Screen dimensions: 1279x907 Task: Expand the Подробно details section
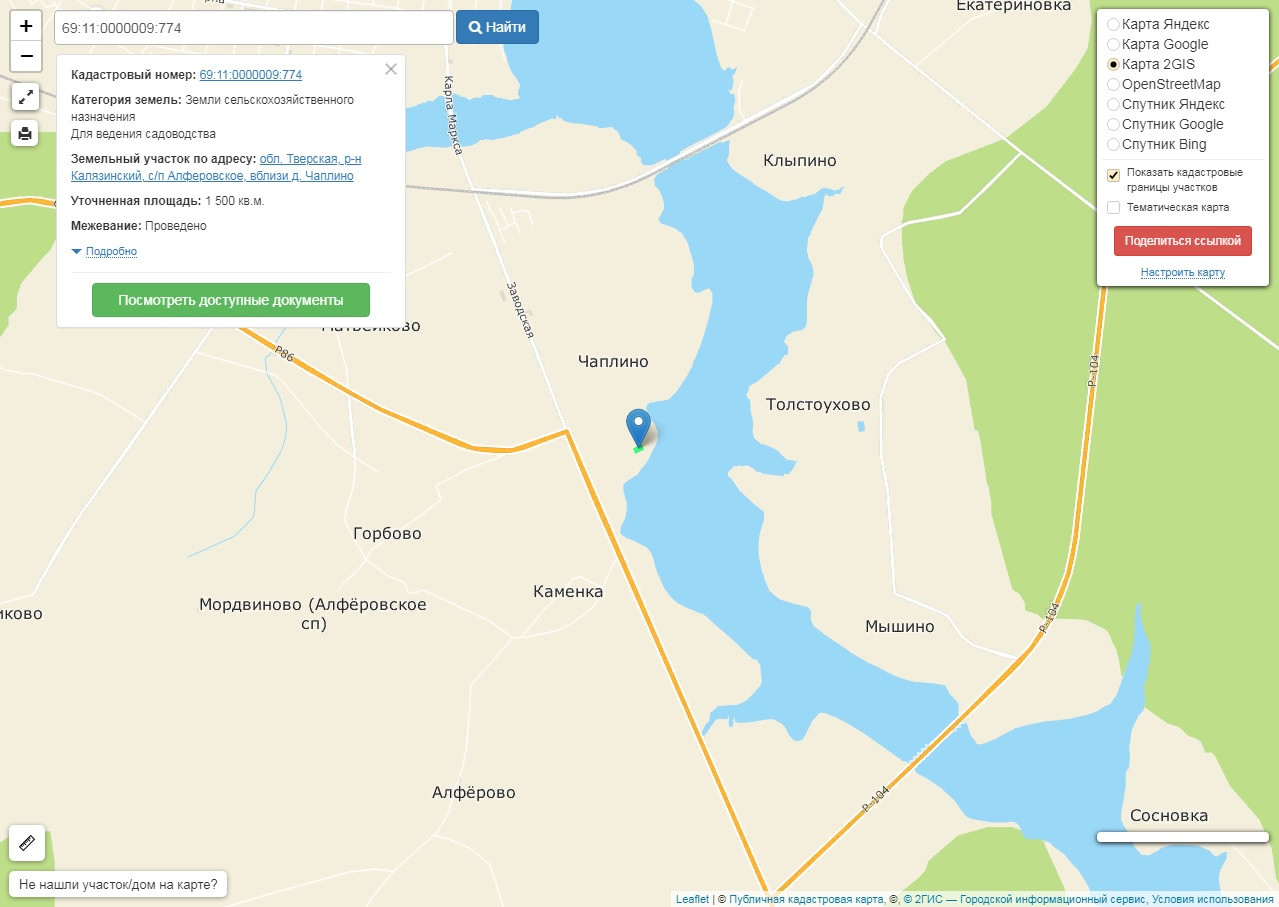click(111, 251)
